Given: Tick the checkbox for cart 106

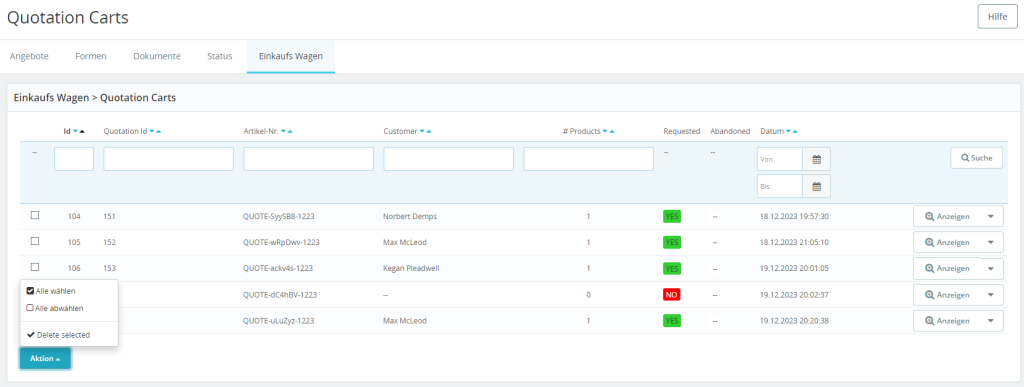Looking at the screenshot, I should pos(35,267).
